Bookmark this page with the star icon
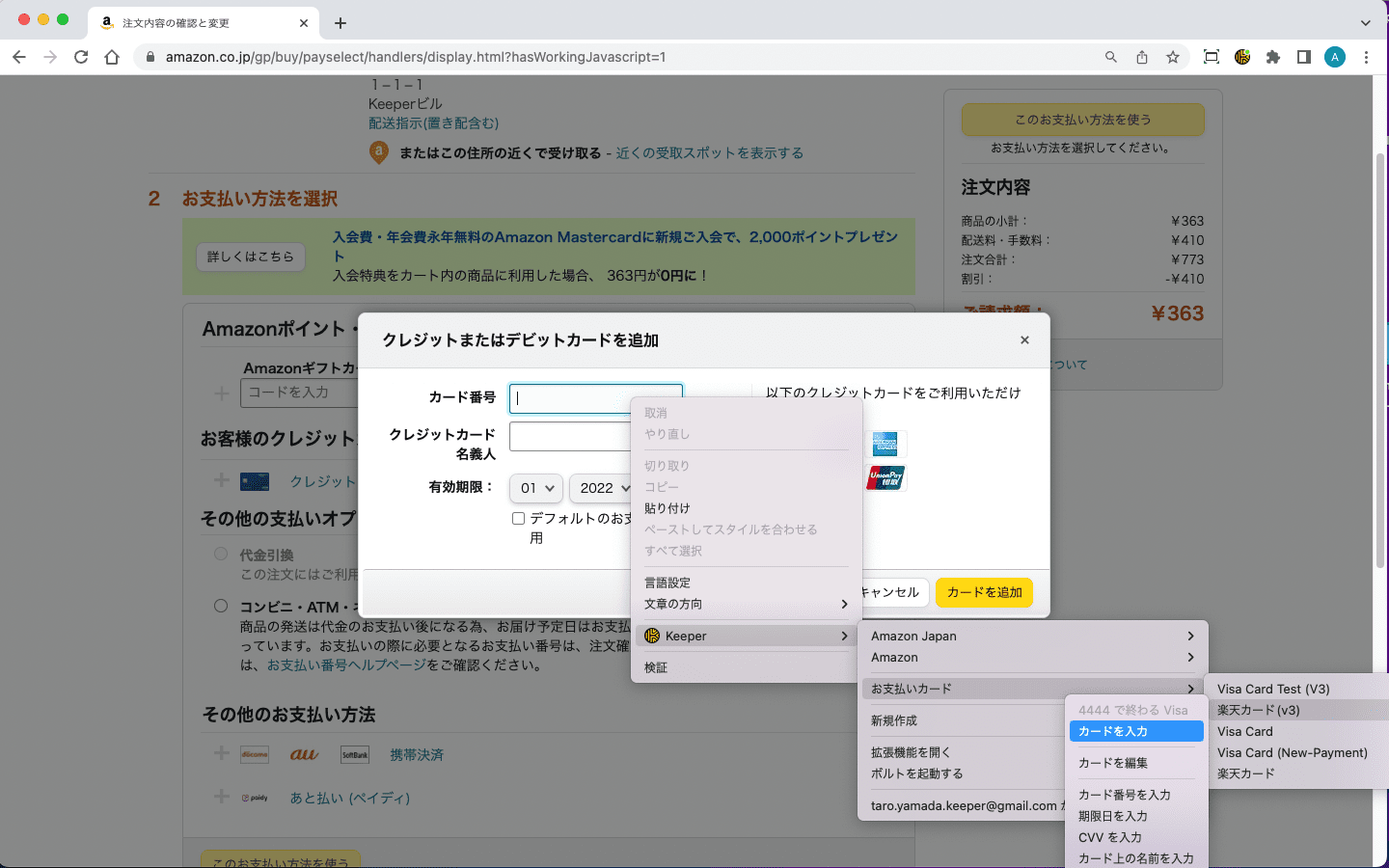The width and height of the screenshot is (1389, 868). [1173, 57]
